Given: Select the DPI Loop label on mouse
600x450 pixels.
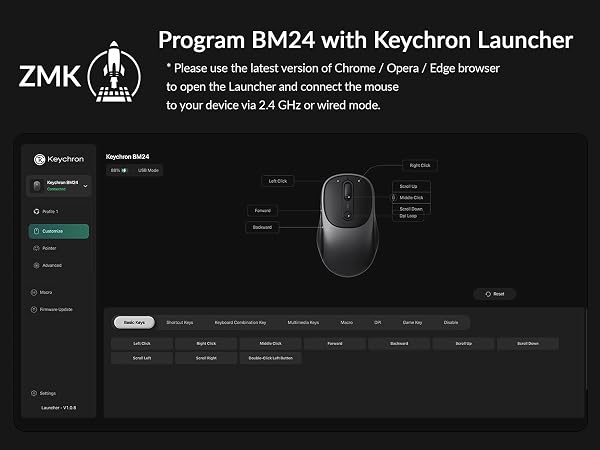Looking at the screenshot, I should 408,216.
